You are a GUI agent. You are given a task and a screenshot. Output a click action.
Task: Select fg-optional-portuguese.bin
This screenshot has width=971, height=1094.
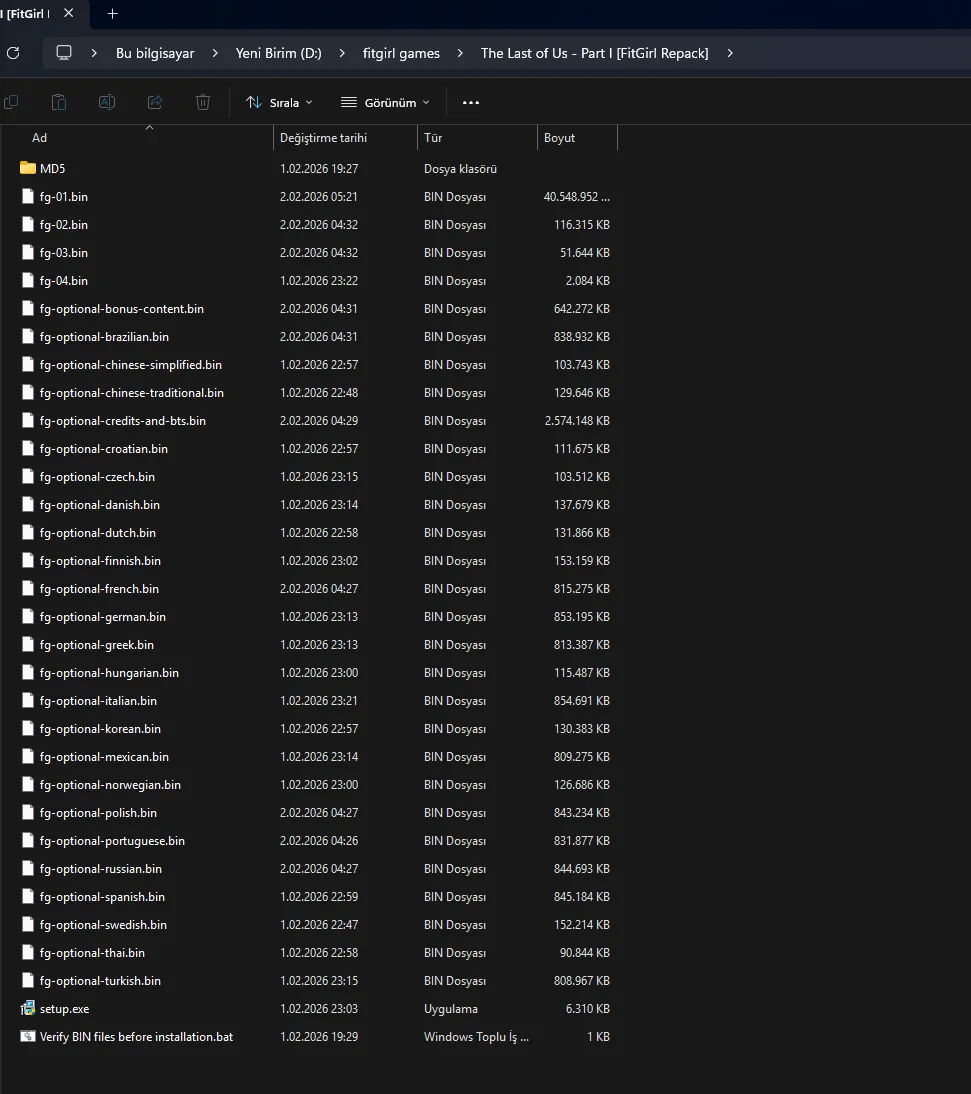(x=112, y=841)
